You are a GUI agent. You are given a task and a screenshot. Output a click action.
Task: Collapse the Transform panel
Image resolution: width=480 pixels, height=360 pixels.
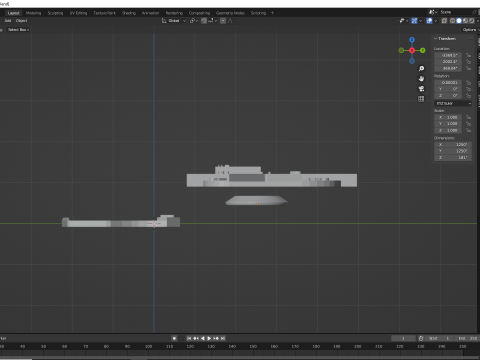(435, 39)
